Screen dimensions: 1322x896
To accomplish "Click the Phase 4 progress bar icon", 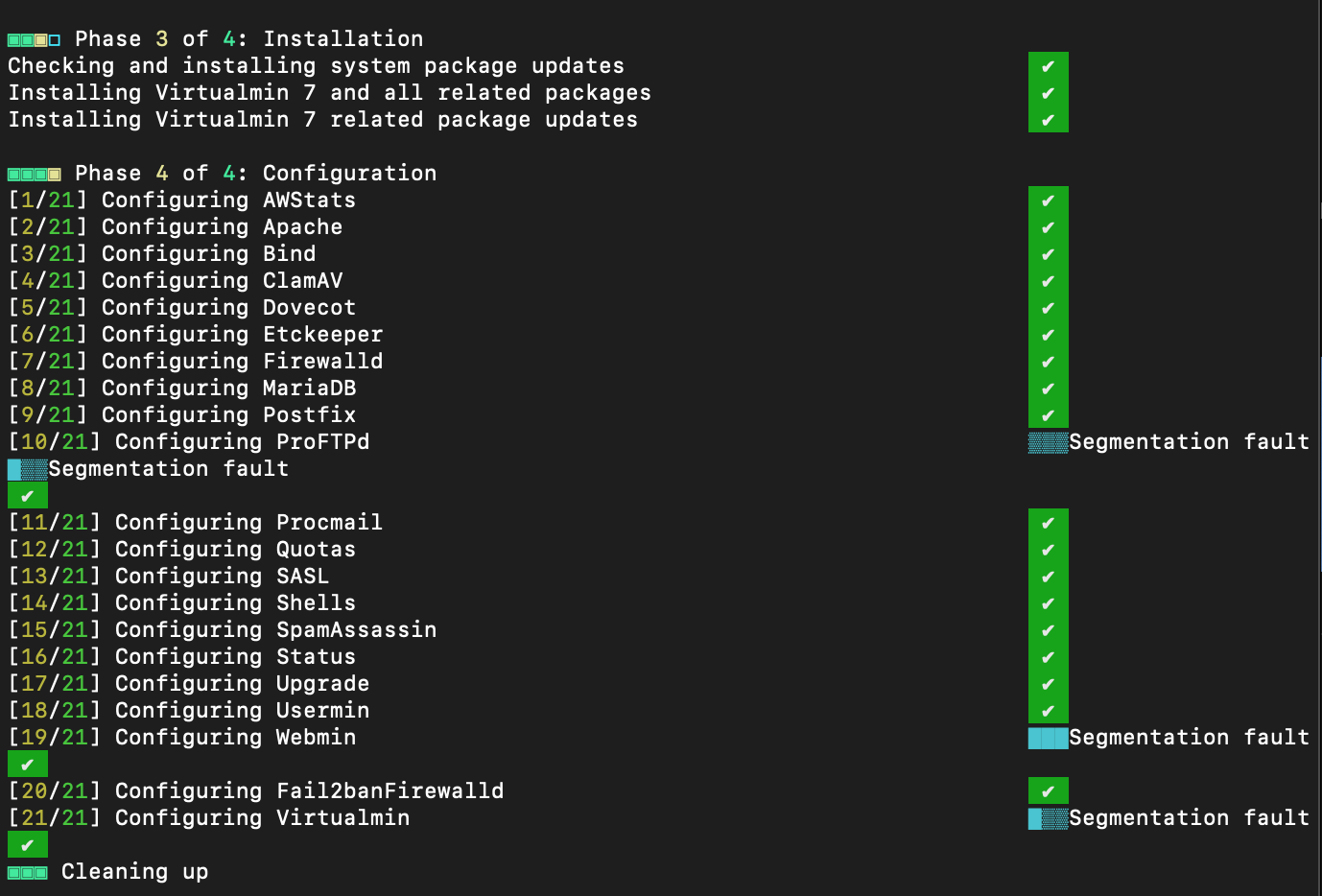I will pos(34,174).
